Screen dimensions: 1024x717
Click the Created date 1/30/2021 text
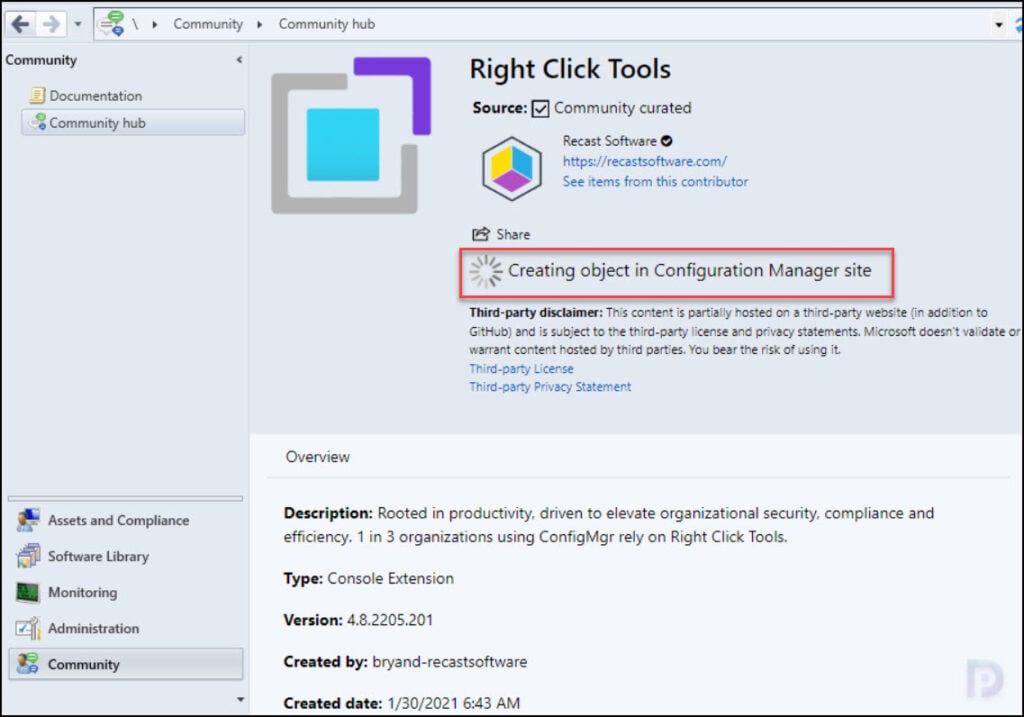click(402, 703)
